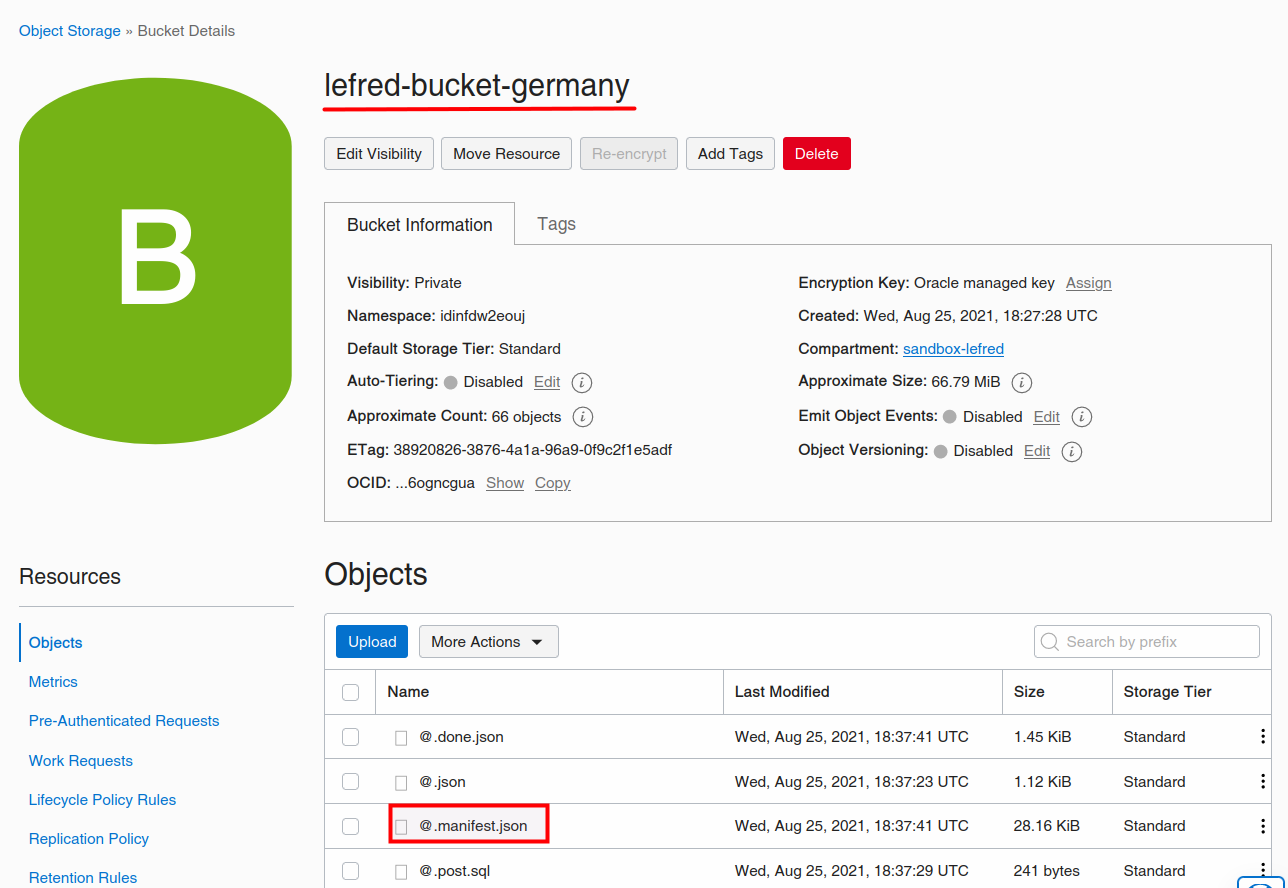Click Show link for OCID
The image size is (1288, 888).
[x=505, y=483]
